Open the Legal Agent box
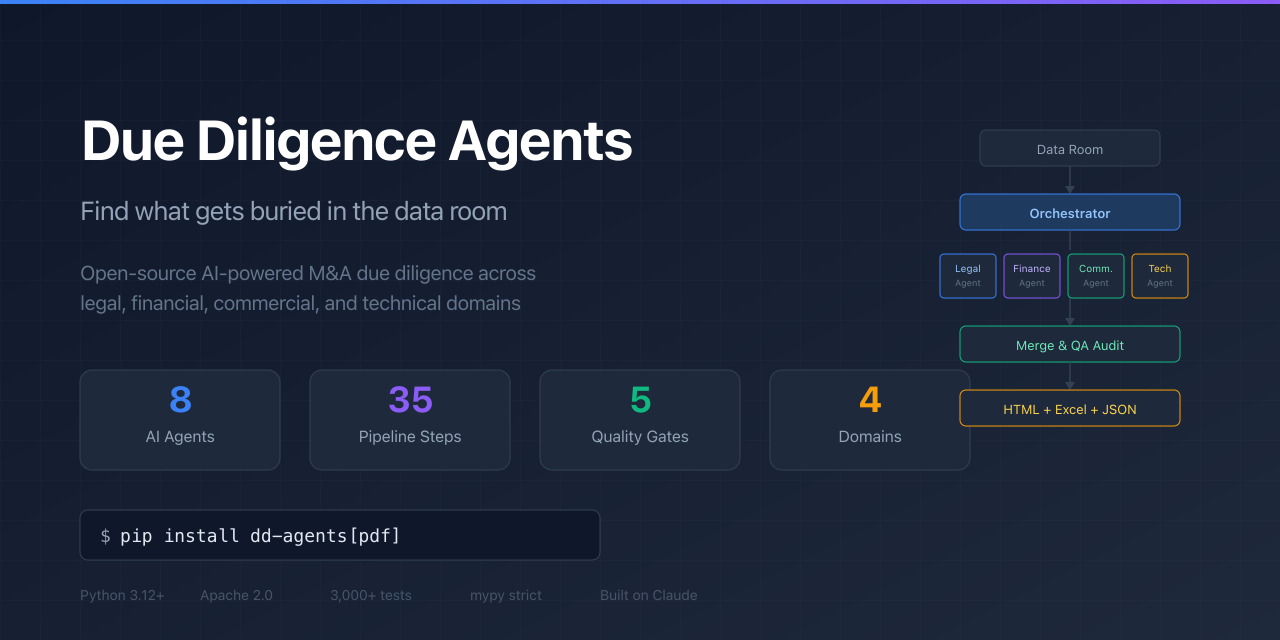The width and height of the screenshot is (1280, 640). (x=967, y=275)
